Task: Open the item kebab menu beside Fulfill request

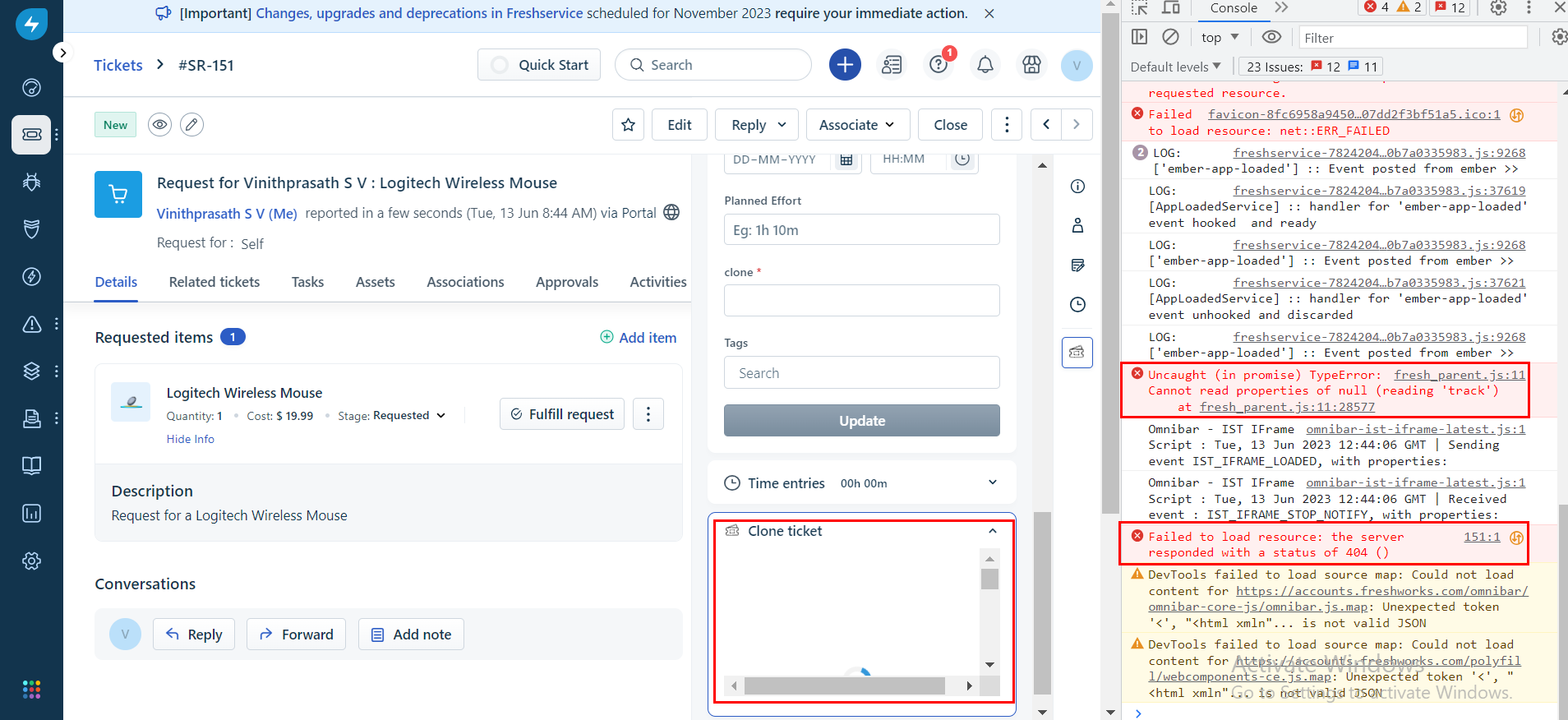Action: (x=648, y=414)
